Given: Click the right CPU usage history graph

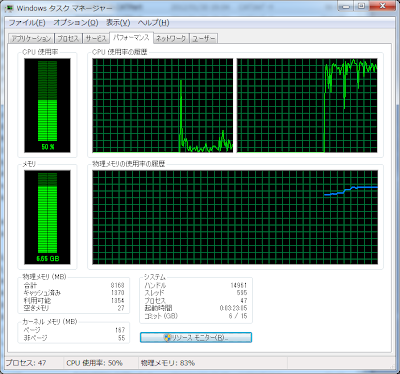Looking at the screenshot, I should click(x=307, y=105).
